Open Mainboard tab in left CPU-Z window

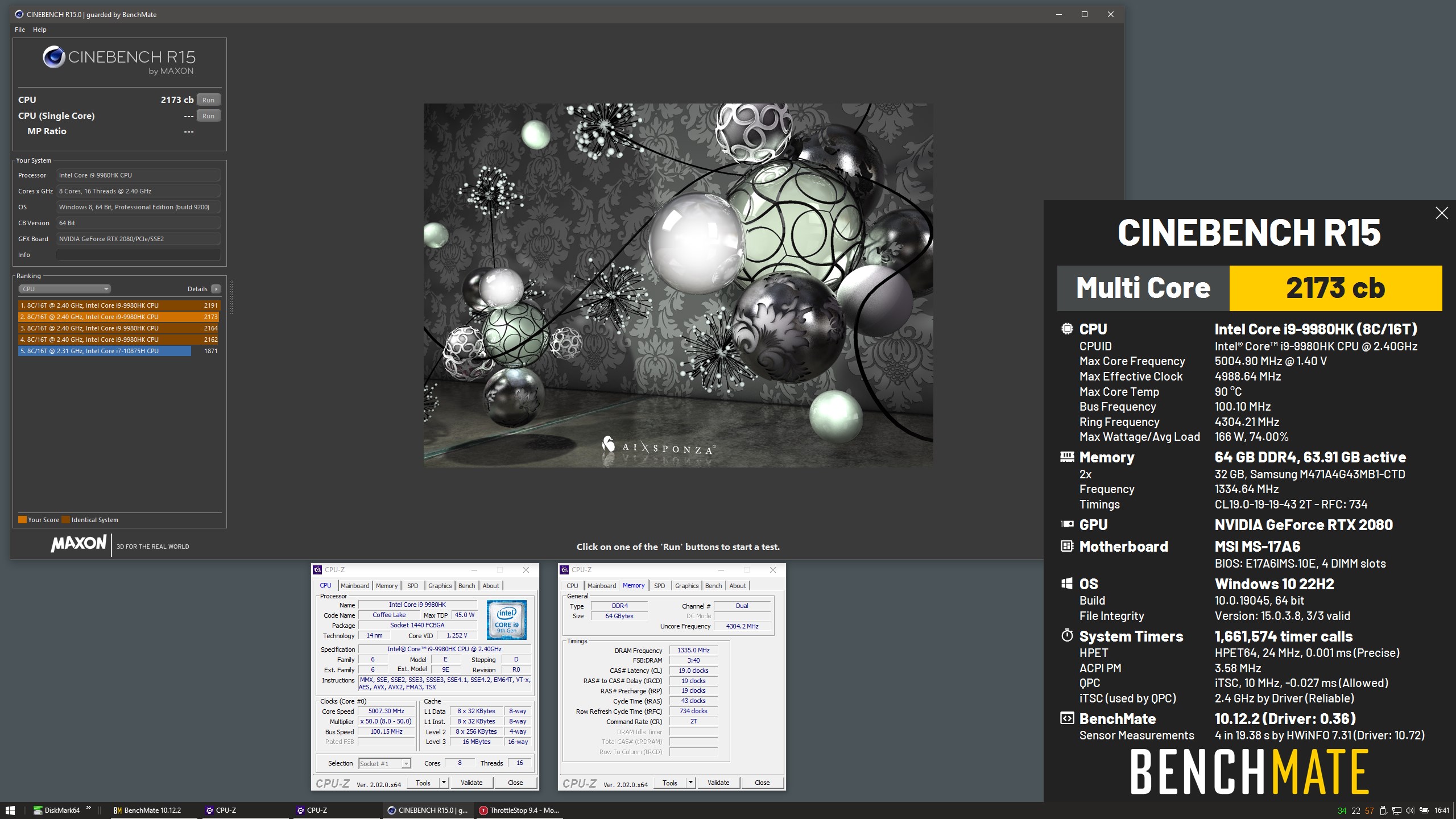tap(355, 586)
